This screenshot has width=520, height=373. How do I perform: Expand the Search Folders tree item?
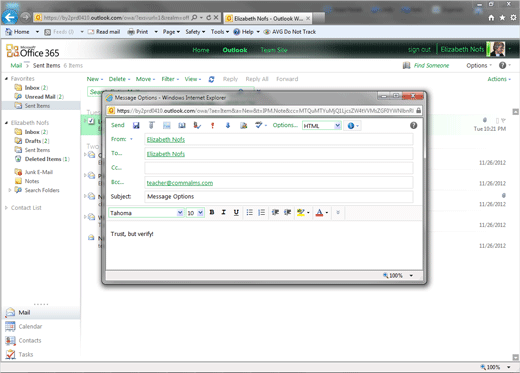click(10, 190)
